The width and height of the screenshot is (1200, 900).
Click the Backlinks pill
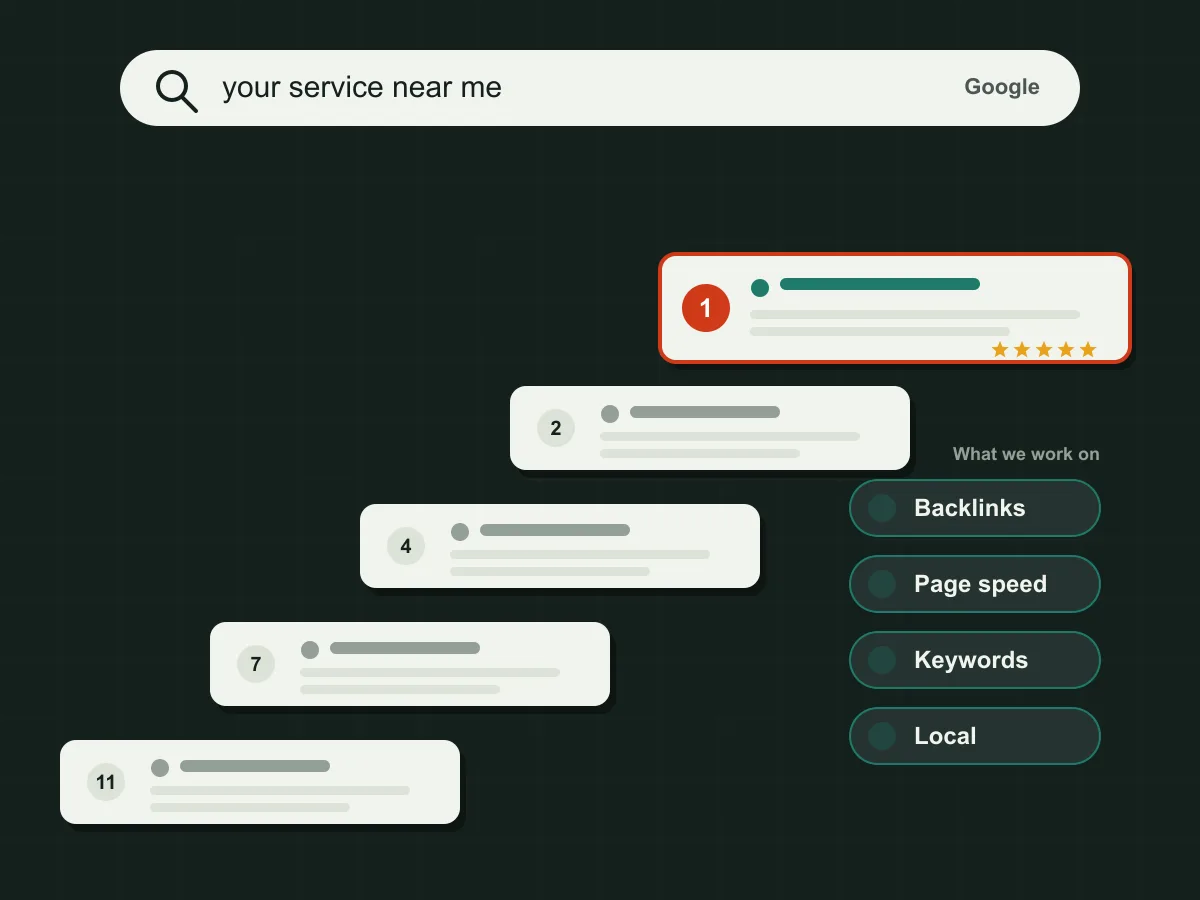tap(975, 508)
